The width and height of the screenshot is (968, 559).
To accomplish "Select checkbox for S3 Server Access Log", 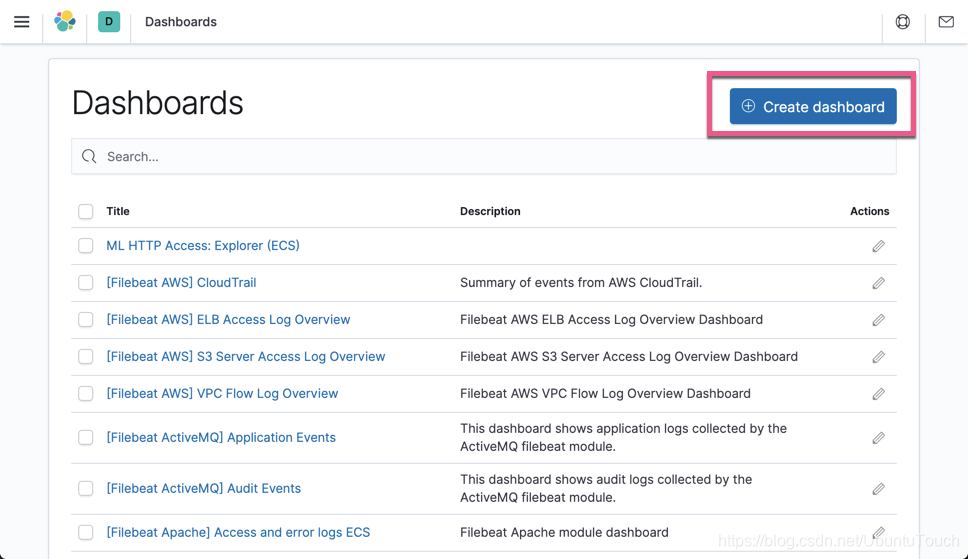I will tap(86, 357).
